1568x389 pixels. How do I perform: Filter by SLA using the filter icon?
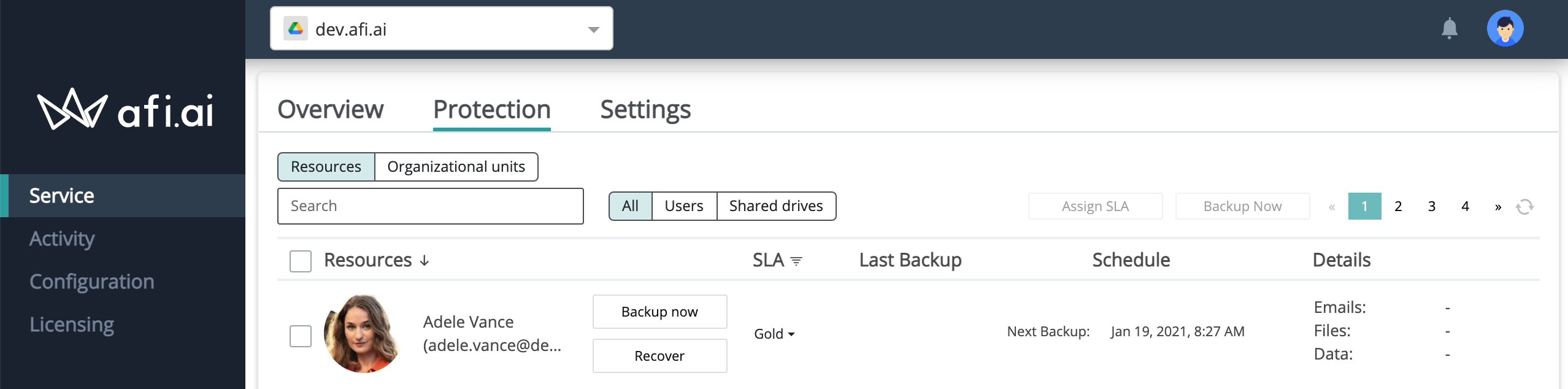point(796,261)
